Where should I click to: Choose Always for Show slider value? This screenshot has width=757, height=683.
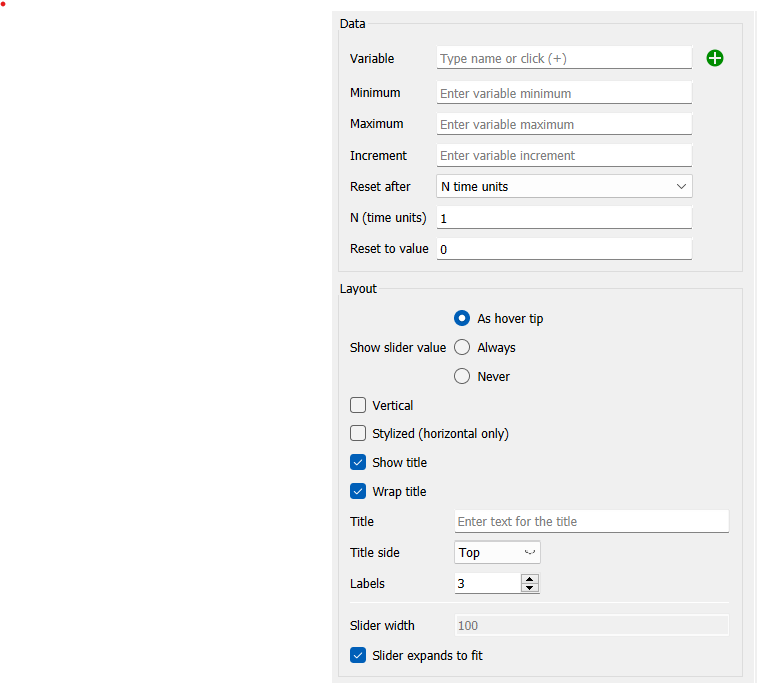coord(462,347)
